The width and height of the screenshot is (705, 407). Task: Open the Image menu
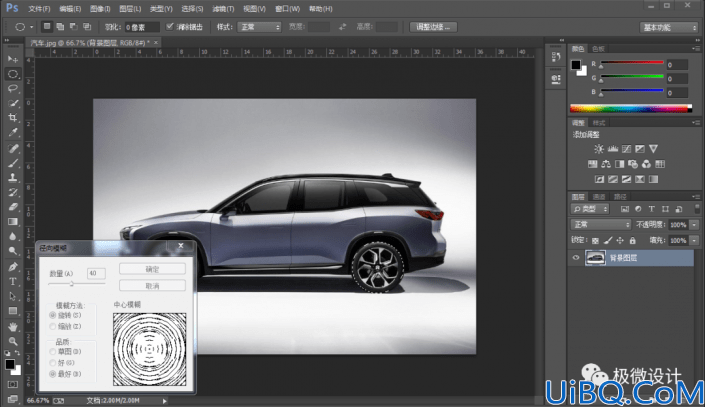point(100,9)
